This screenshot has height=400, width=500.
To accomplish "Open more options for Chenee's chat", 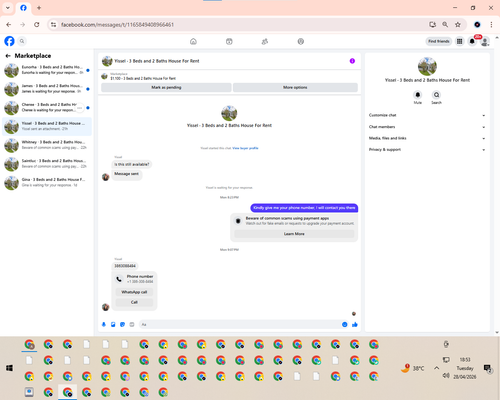I will pos(79,108).
